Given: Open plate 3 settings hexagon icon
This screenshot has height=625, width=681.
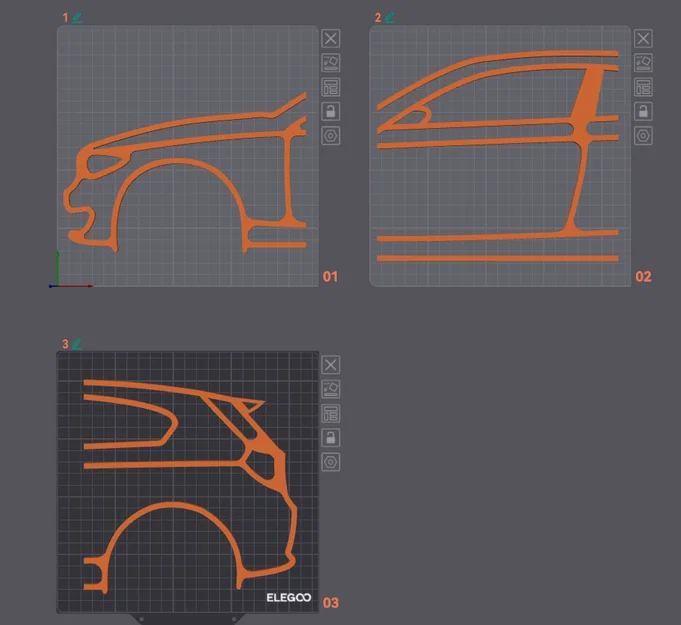Looking at the screenshot, I should point(331,462).
